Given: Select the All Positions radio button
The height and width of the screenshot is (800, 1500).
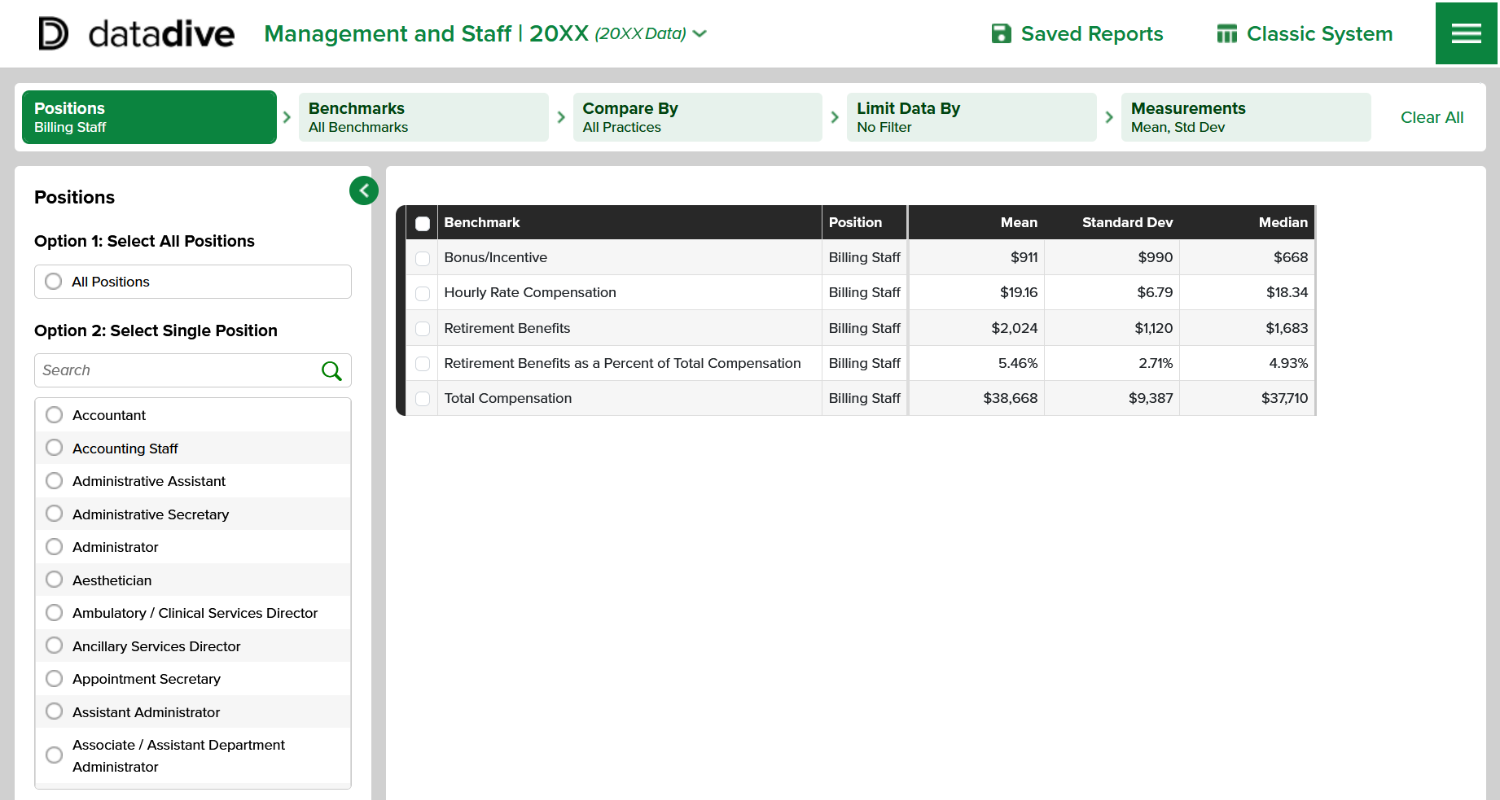Looking at the screenshot, I should point(54,282).
